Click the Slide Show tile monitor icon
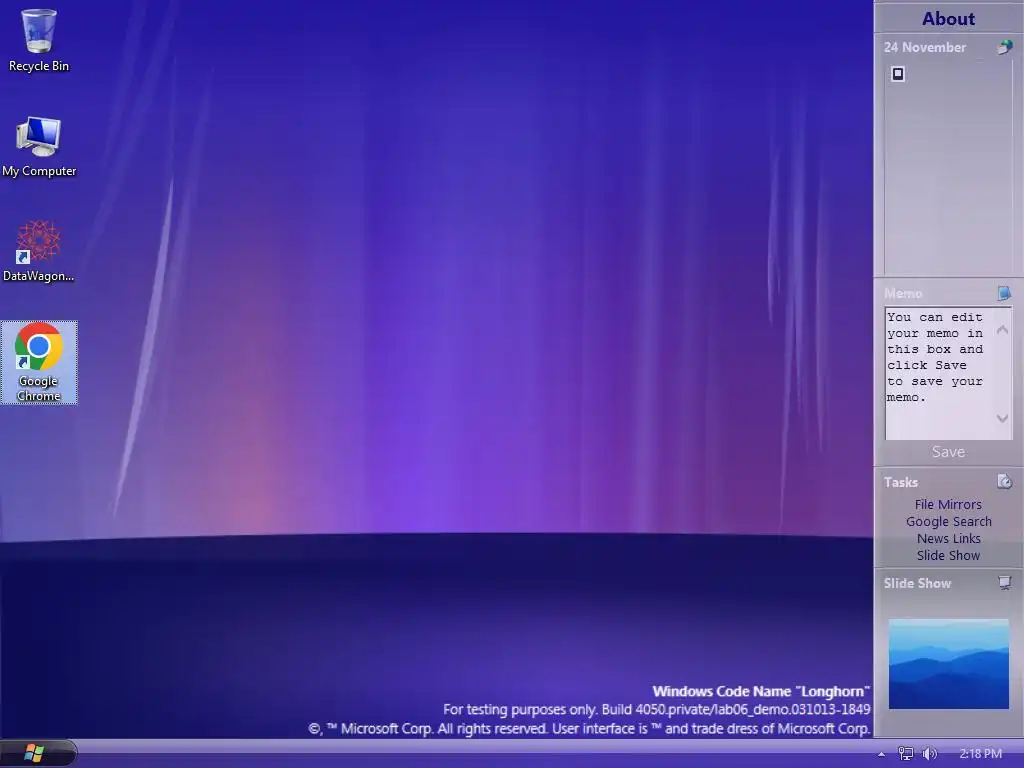The image size is (1024, 768). pyautogui.click(x=1004, y=583)
